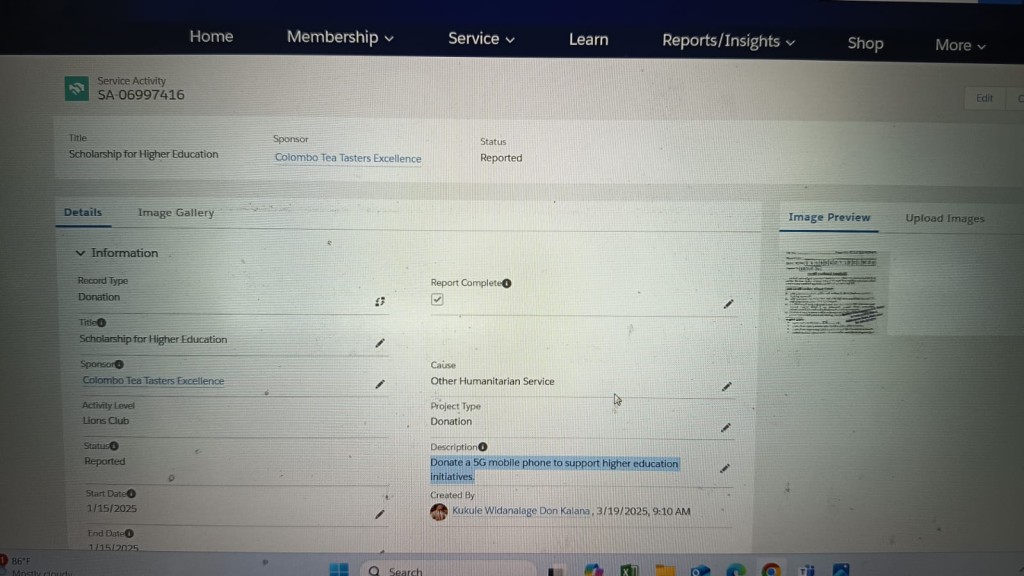The height and width of the screenshot is (576, 1024).
Task: Edit the Cause field pencil icon
Action: click(x=726, y=387)
